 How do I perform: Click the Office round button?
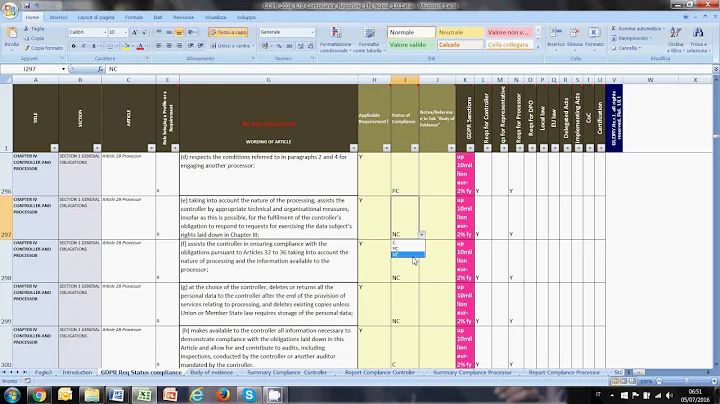tap(10, 10)
